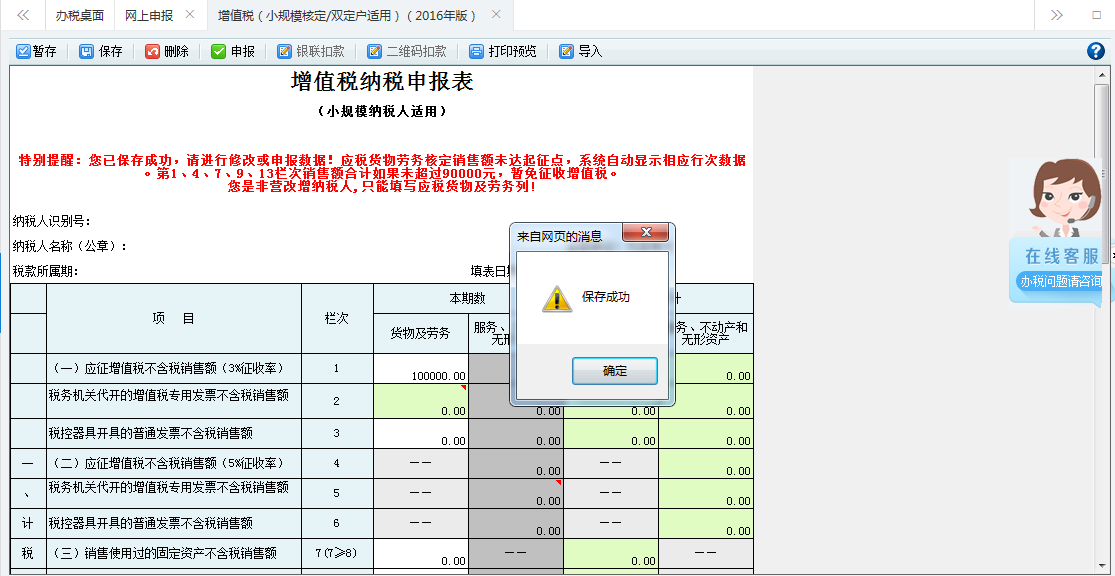
Task: Switch to the 网上申报 tab
Action: [x=150, y=16]
